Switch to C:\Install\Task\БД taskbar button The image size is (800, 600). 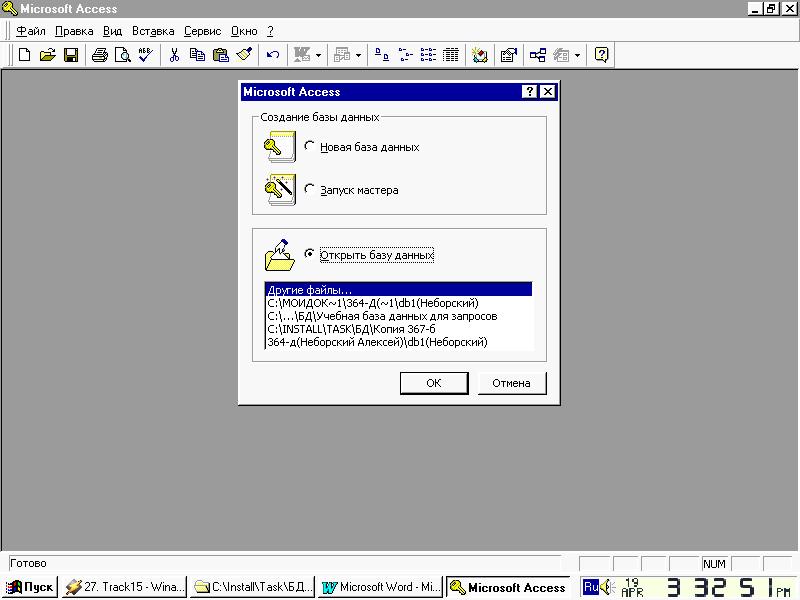click(x=253, y=587)
